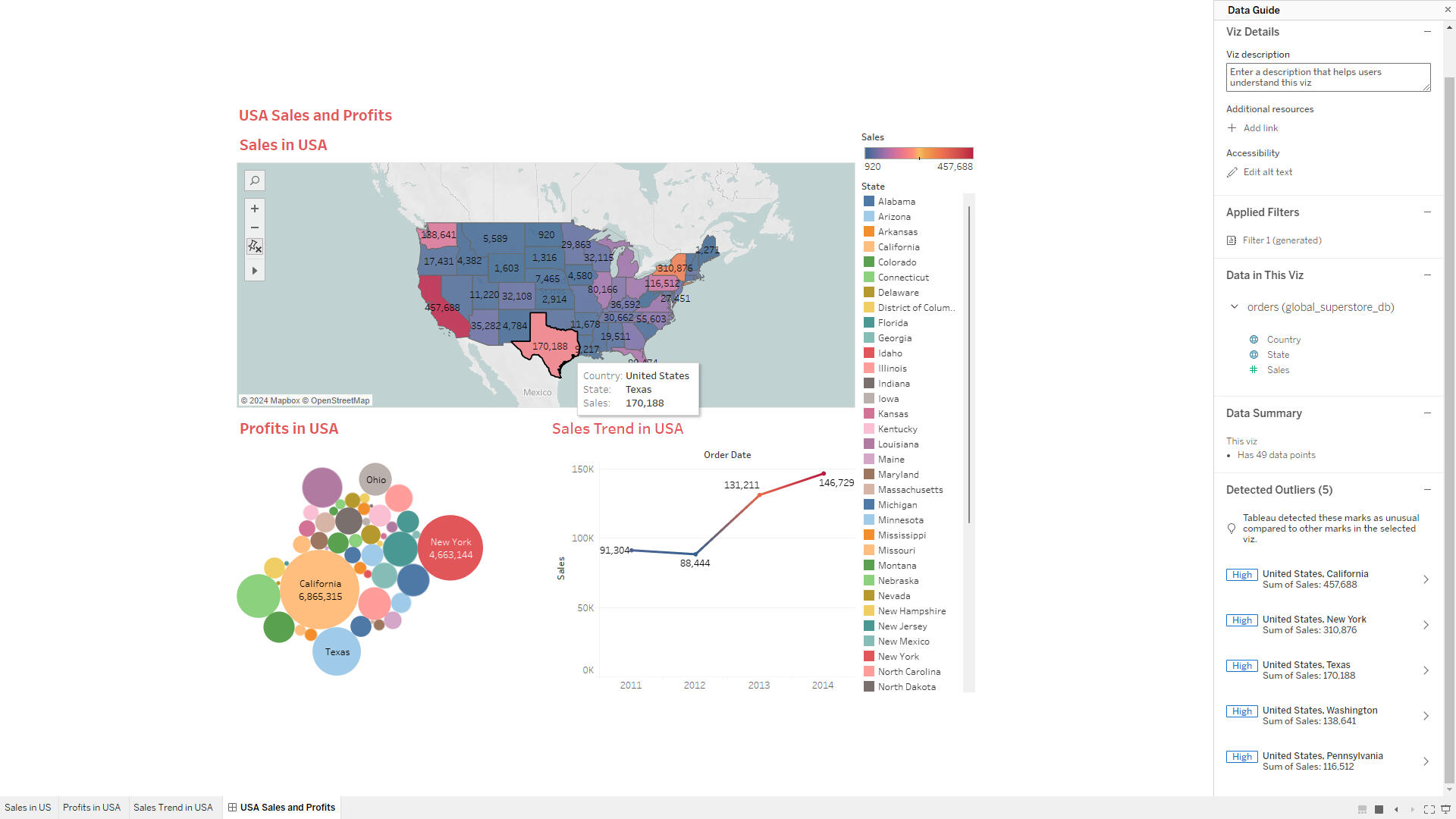Enter presentation mode from status bar

[1445, 809]
